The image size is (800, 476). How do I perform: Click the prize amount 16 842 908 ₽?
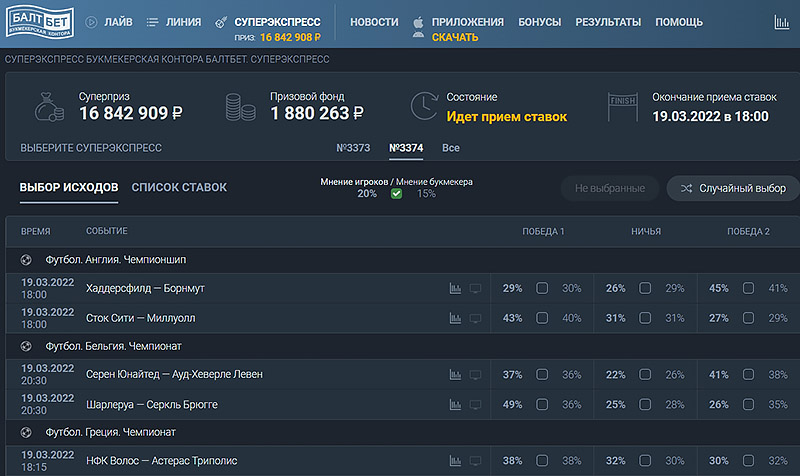point(290,37)
